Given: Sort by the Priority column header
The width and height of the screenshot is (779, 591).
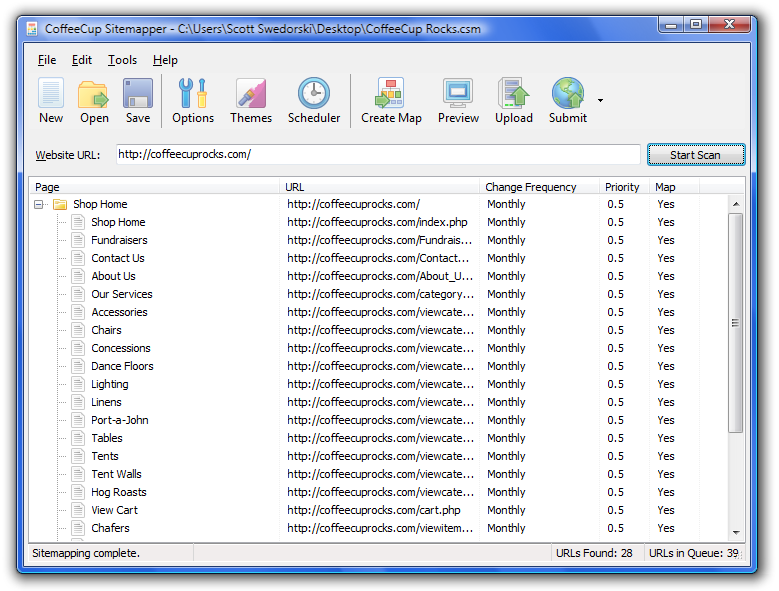Looking at the screenshot, I should click(x=624, y=187).
